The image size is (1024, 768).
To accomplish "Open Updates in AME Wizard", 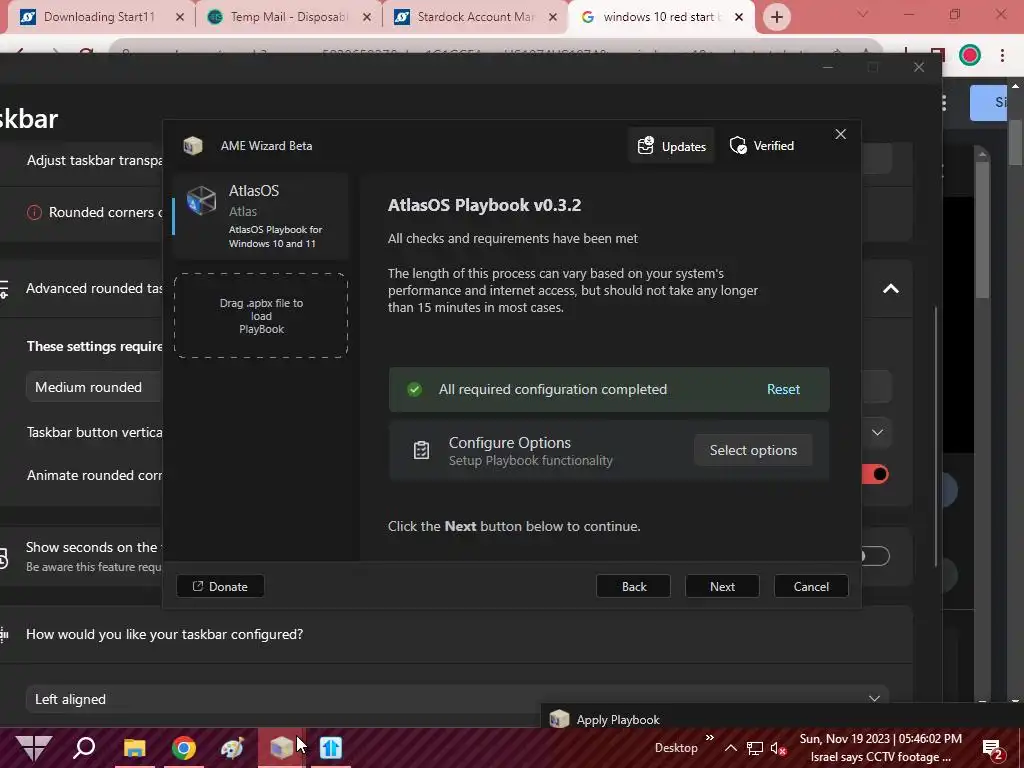I will (x=671, y=146).
